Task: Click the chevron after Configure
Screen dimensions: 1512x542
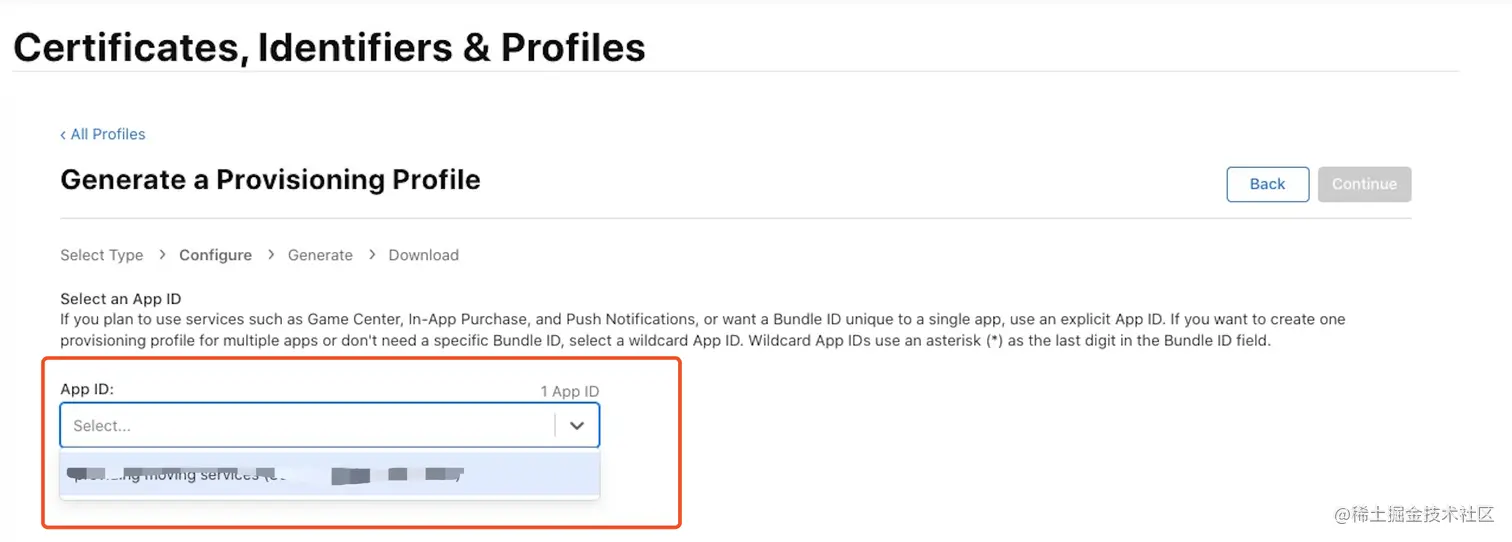Action: (x=271, y=255)
